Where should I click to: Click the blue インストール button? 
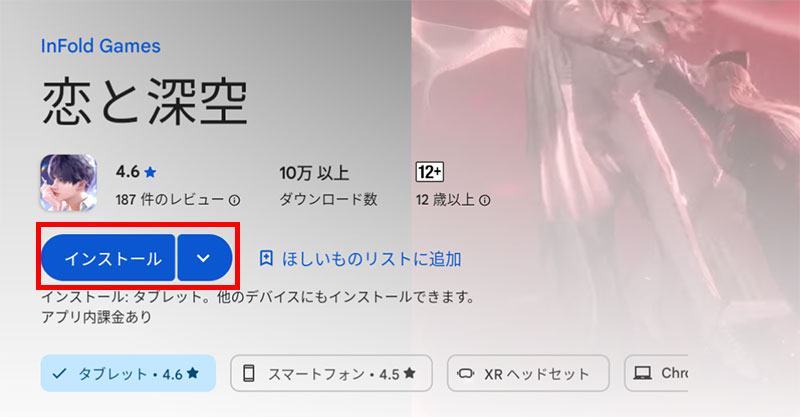(x=108, y=258)
